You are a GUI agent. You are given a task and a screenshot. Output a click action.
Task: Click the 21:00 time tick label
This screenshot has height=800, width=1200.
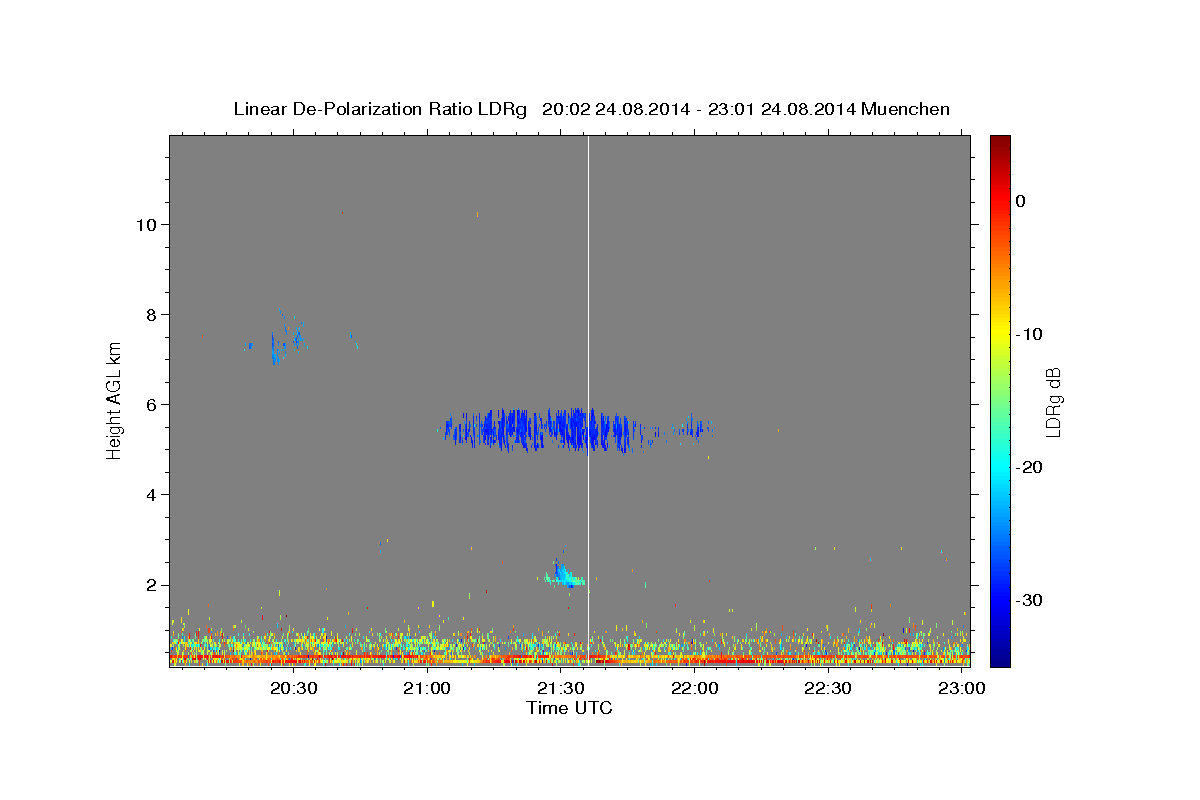pos(427,688)
